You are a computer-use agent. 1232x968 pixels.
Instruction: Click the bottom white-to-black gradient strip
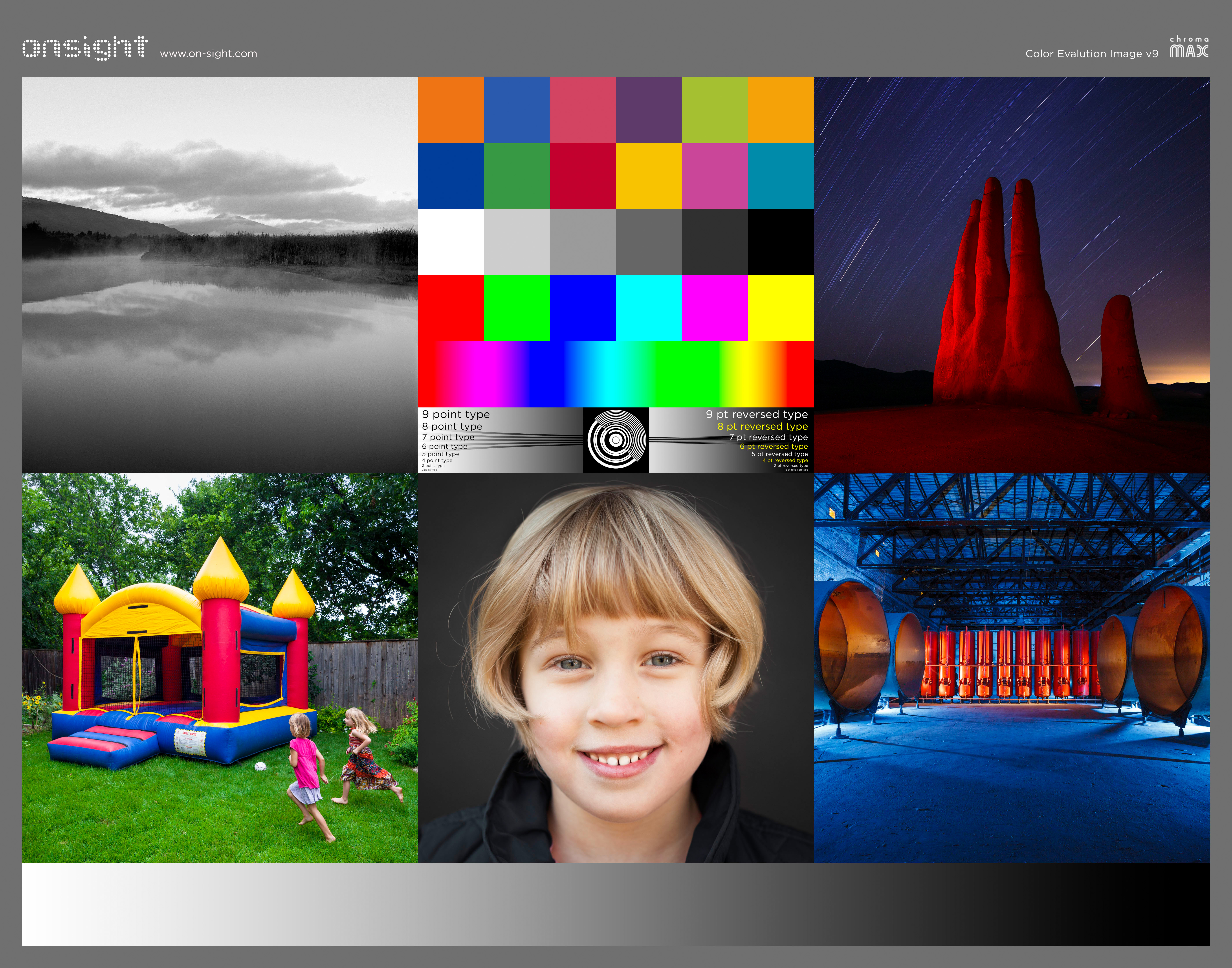coord(616,904)
